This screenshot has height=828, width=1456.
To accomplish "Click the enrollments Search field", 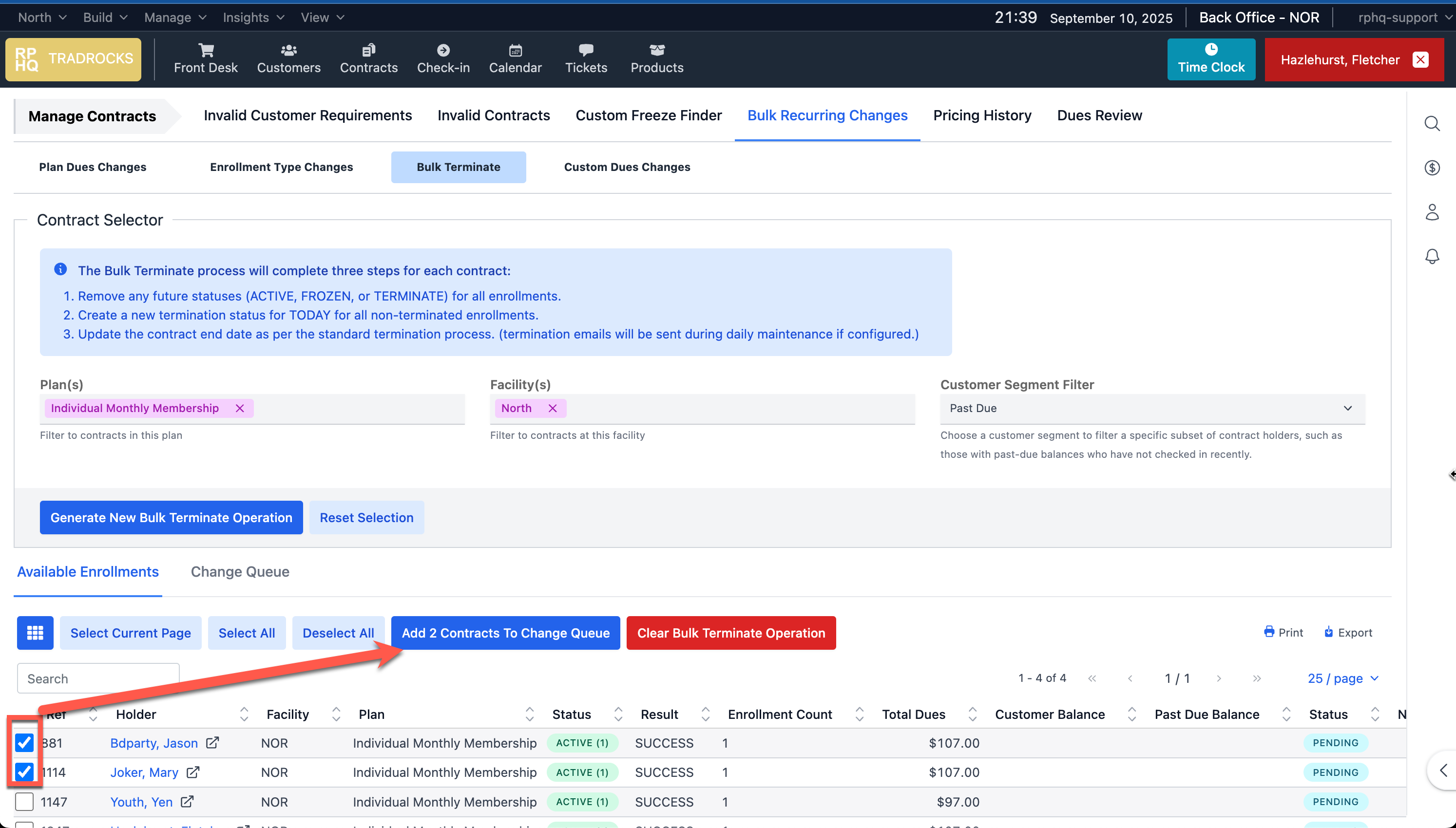I will point(98,678).
